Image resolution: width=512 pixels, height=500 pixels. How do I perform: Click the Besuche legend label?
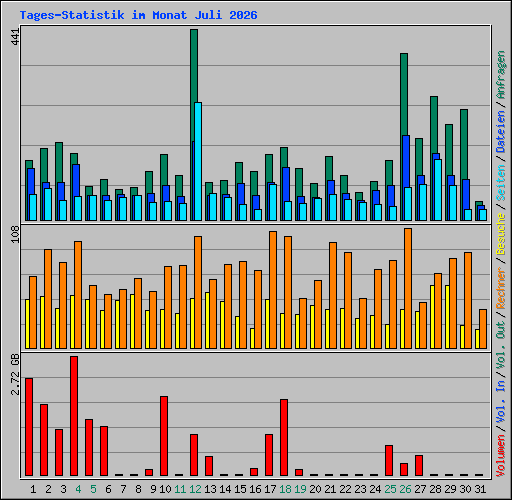[501, 234]
